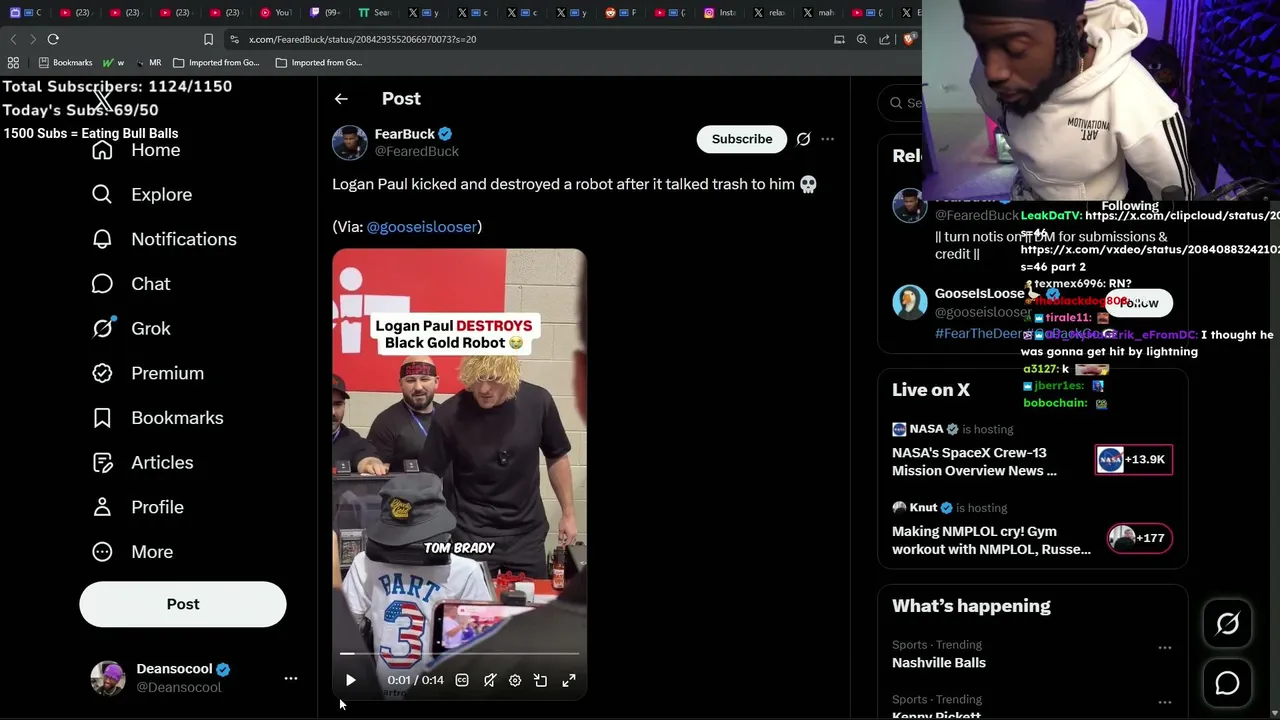Play the Logan Paul video
The height and width of the screenshot is (720, 1280).
point(350,680)
